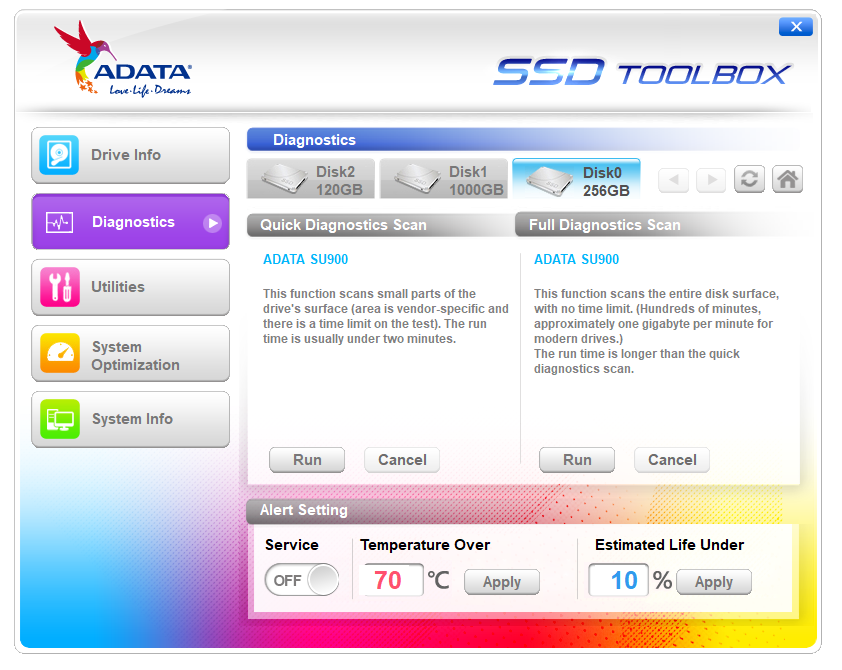The image size is (842, 670).
Task: Click the Quick Diagnostics Scan header
Action: click(381, 225)
